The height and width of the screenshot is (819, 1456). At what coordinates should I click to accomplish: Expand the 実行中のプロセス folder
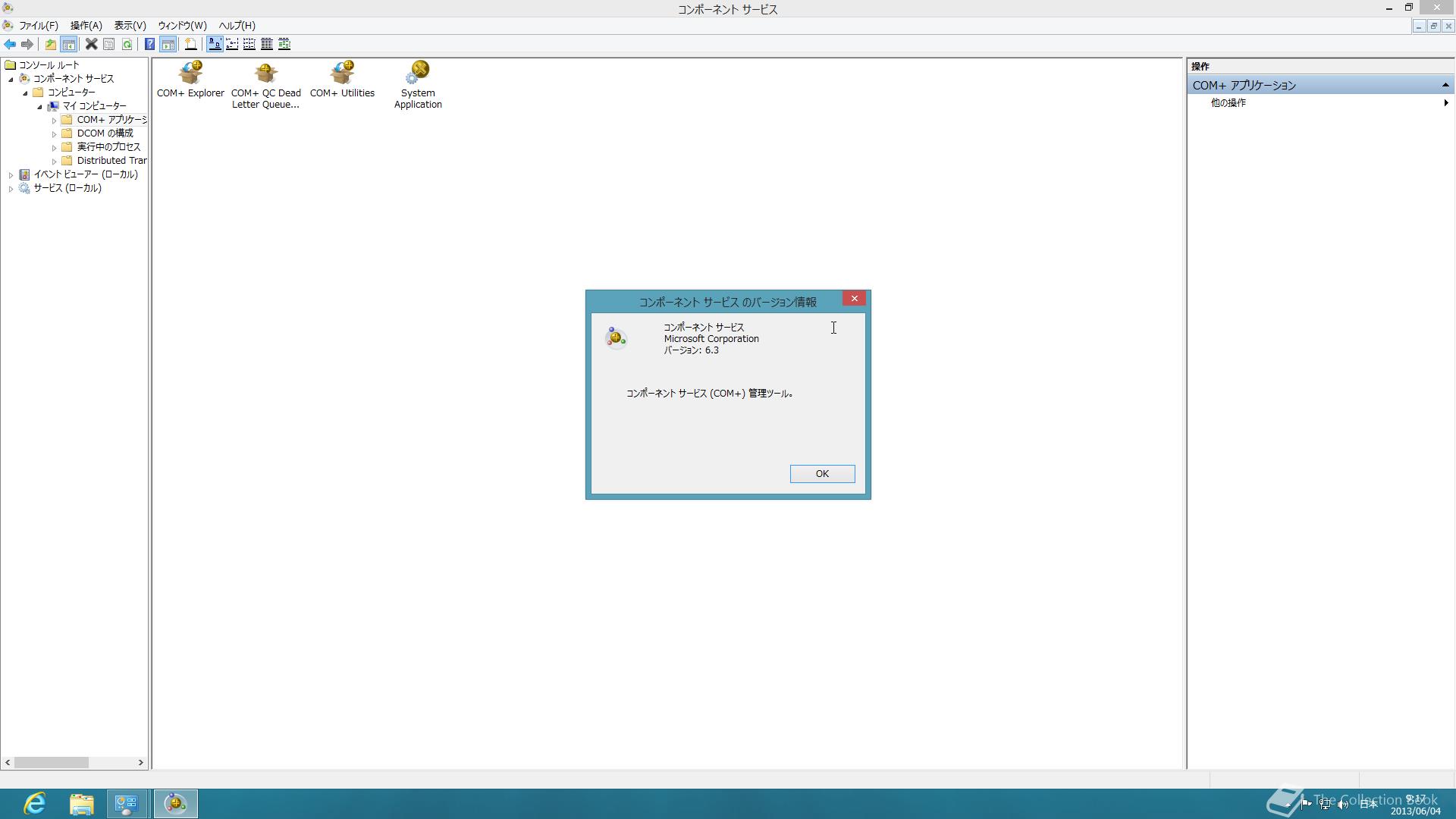coord(54,148)
